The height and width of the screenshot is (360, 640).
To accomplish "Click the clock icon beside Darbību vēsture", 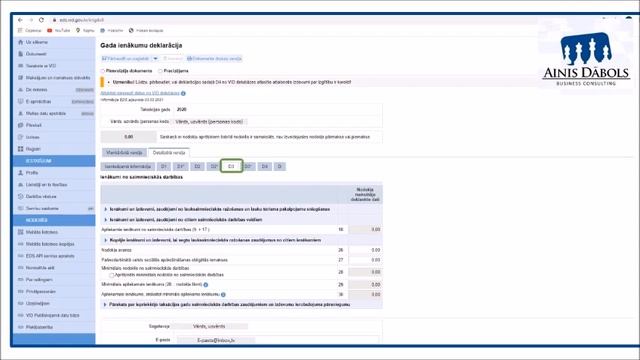I will (20, 196).
